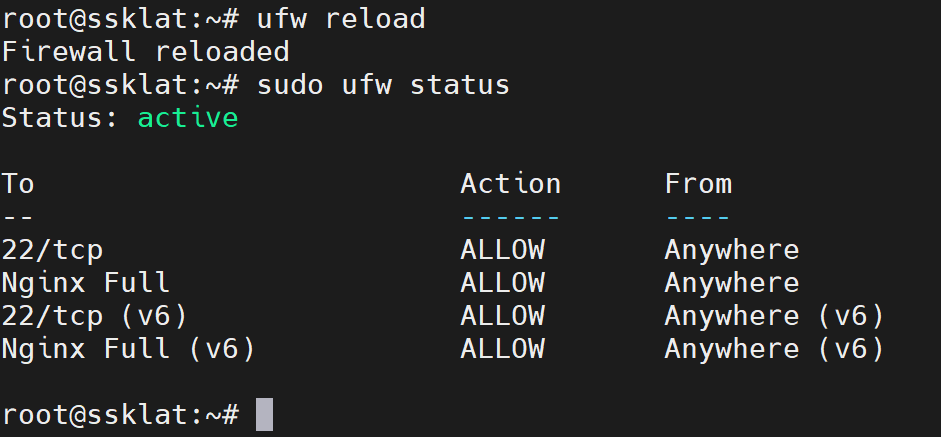Click ALLOW in the 22/tcp row
This screenshot has width=941, height=437.
coord(502,250)
